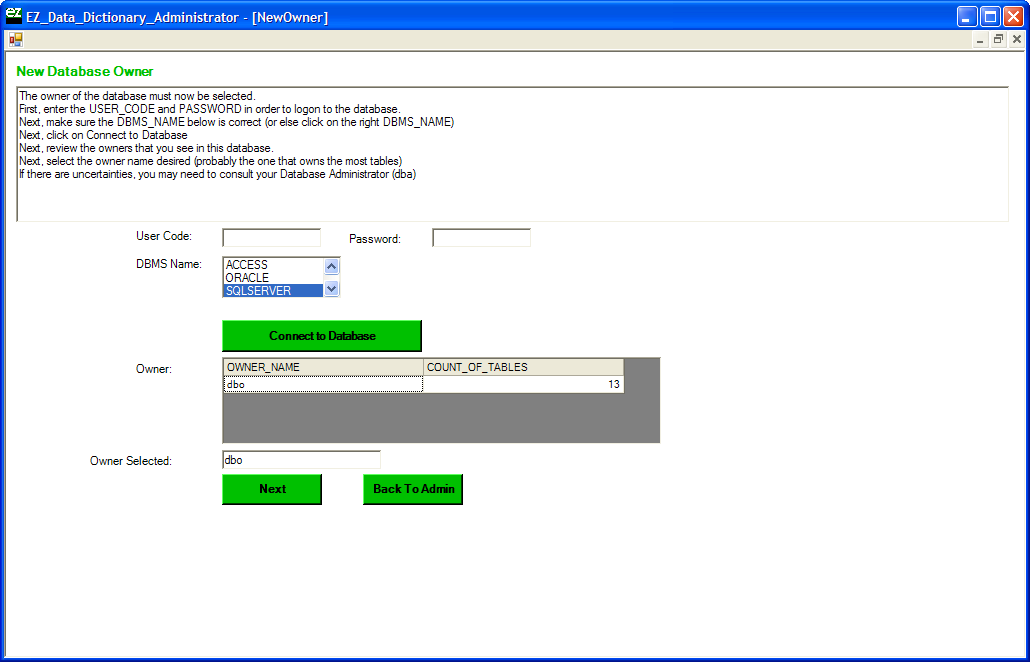Go back using Back To Admin button
The height and width of the screenshot is (662, 1030).
point(413,489)
